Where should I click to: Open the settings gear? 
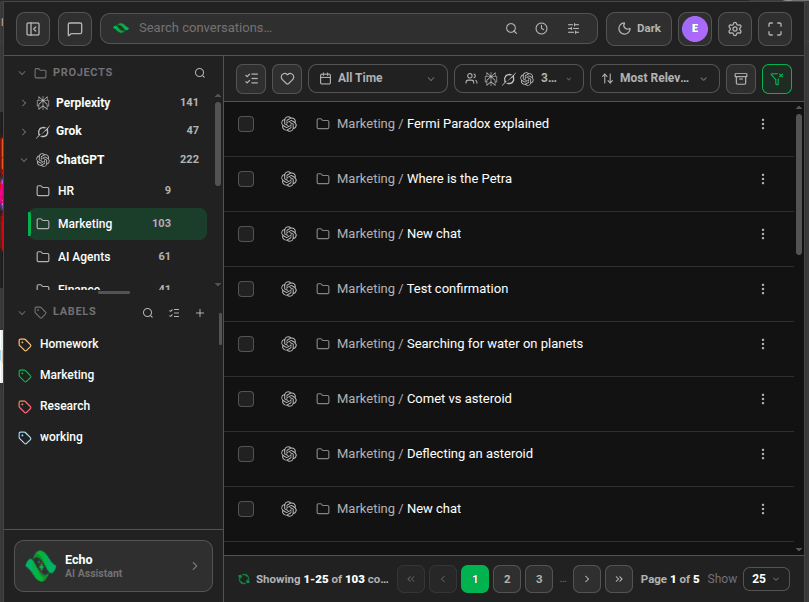click(735, 29)
